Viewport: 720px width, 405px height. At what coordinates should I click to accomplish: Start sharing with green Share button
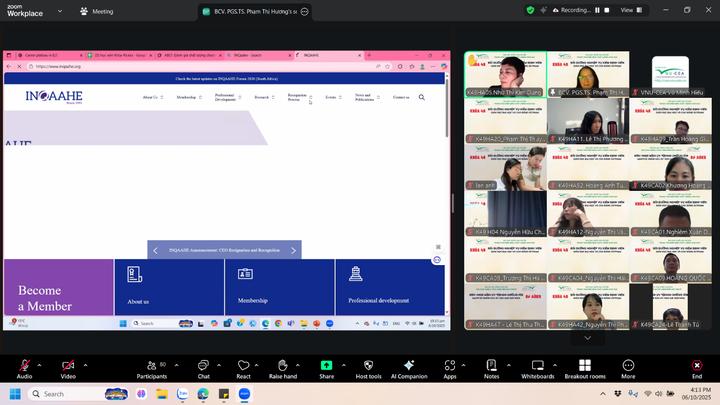pyautogui.click(x=326, y=366)
